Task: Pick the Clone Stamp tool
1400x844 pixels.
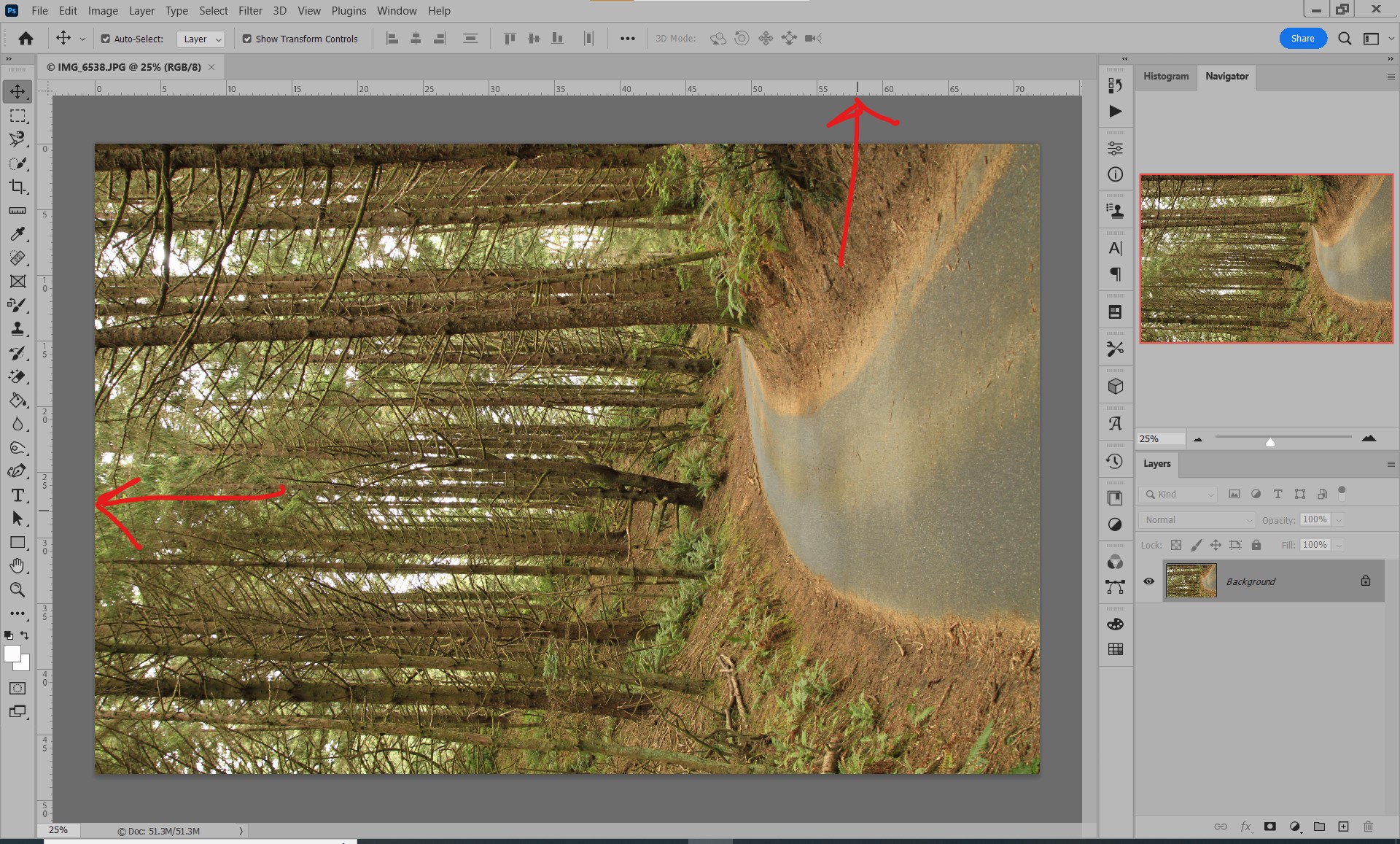Action: point(18,329)
